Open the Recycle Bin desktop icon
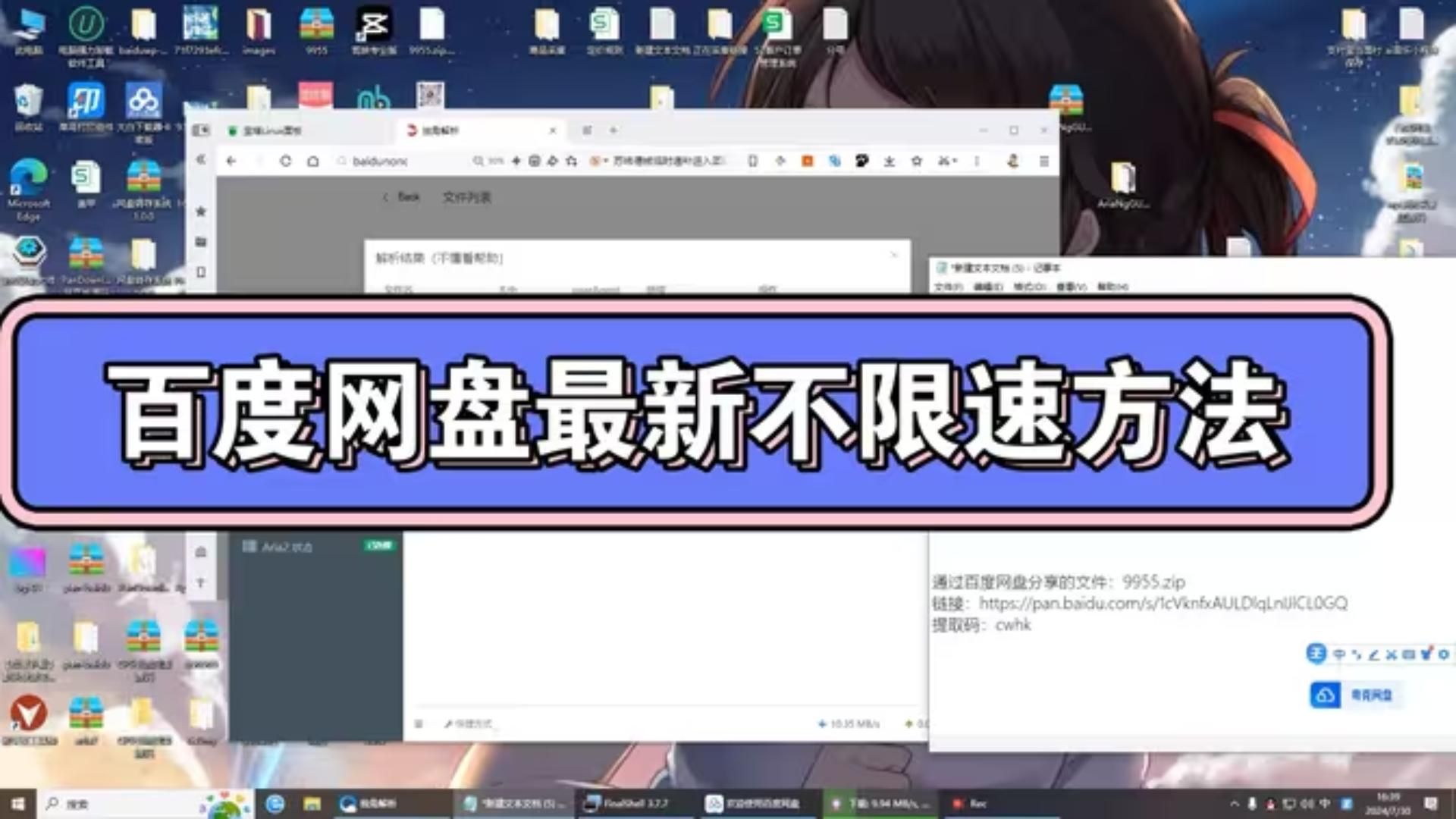Screen dimensions: 1456x819 [28, 107]
